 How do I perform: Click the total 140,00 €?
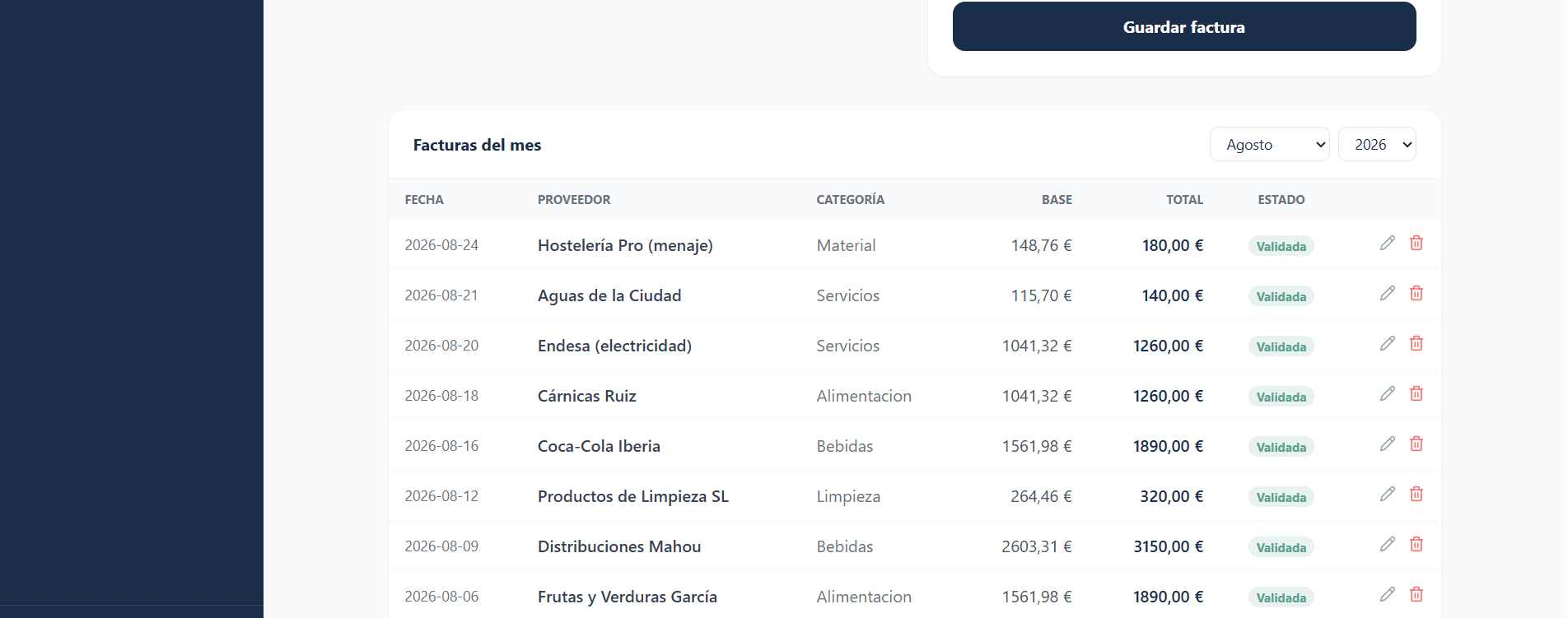pos(1173,295)
